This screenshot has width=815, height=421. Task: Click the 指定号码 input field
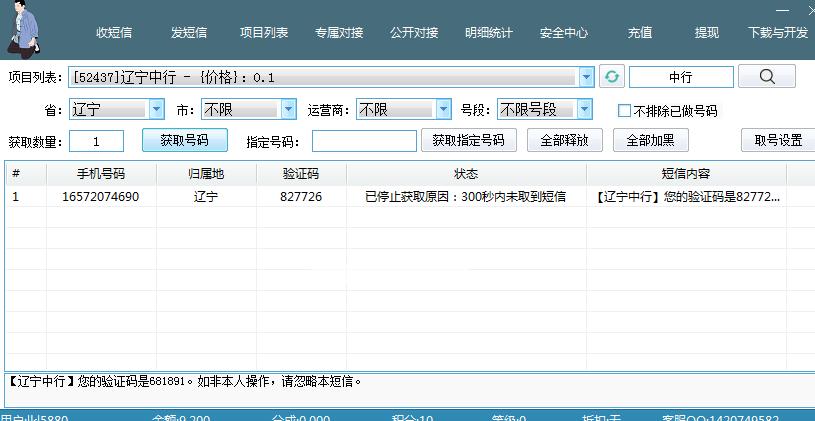(364, 141)
